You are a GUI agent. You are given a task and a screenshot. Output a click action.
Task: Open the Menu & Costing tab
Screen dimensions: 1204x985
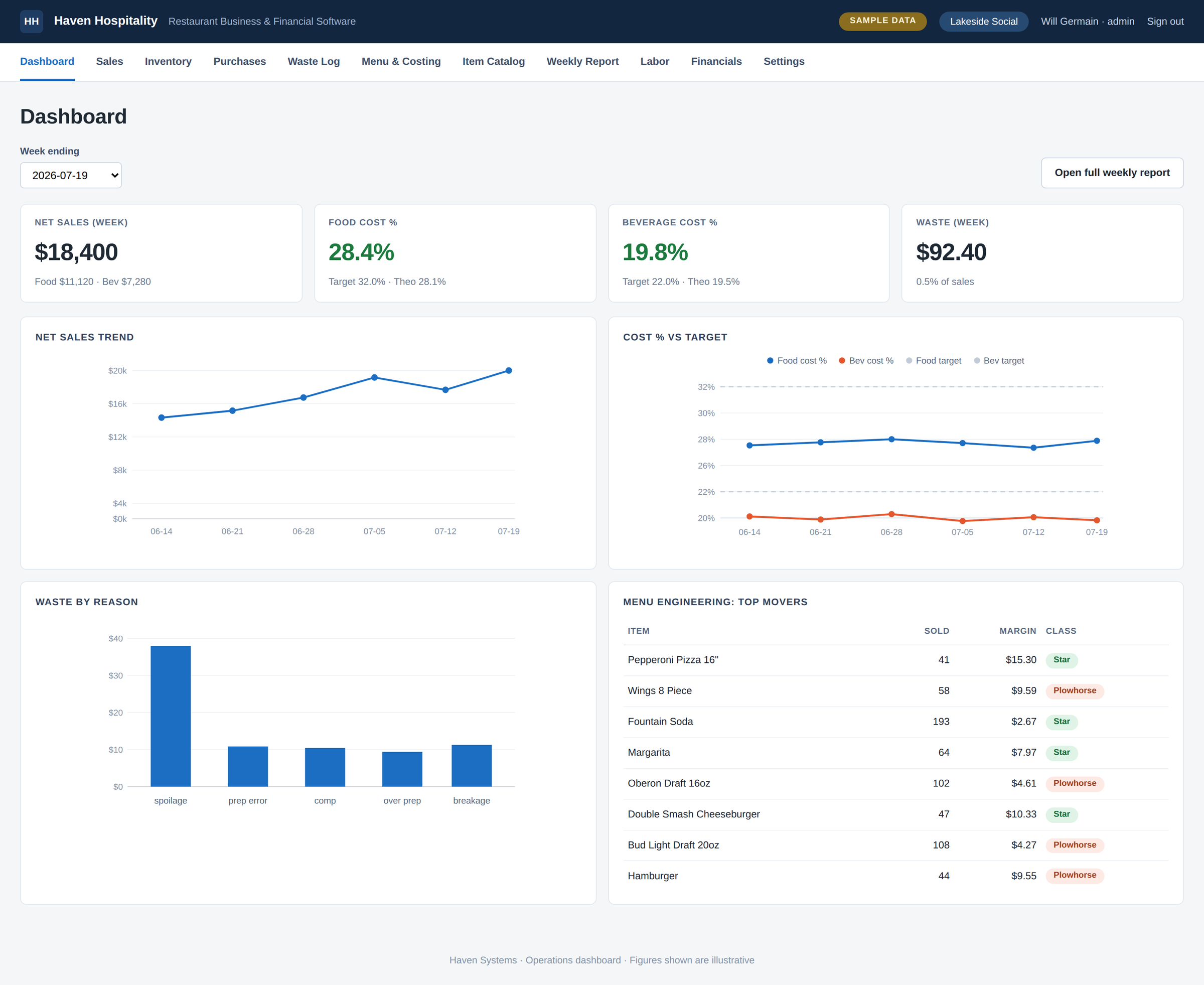click(x=401, y=61)
